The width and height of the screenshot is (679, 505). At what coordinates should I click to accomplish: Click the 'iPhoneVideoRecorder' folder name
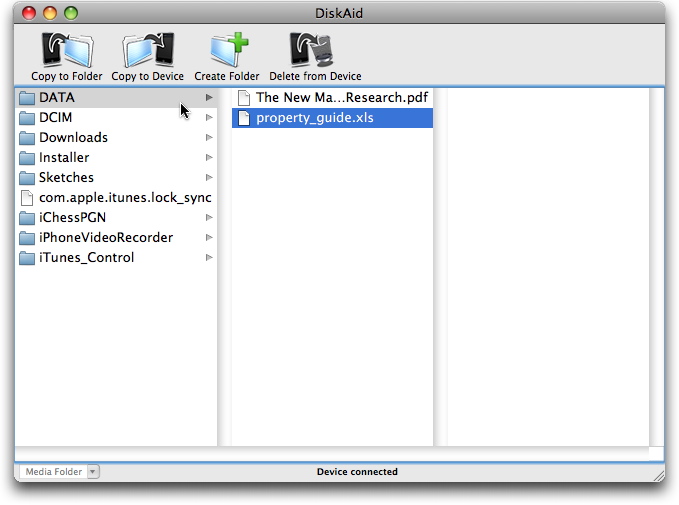click(106, 237)
